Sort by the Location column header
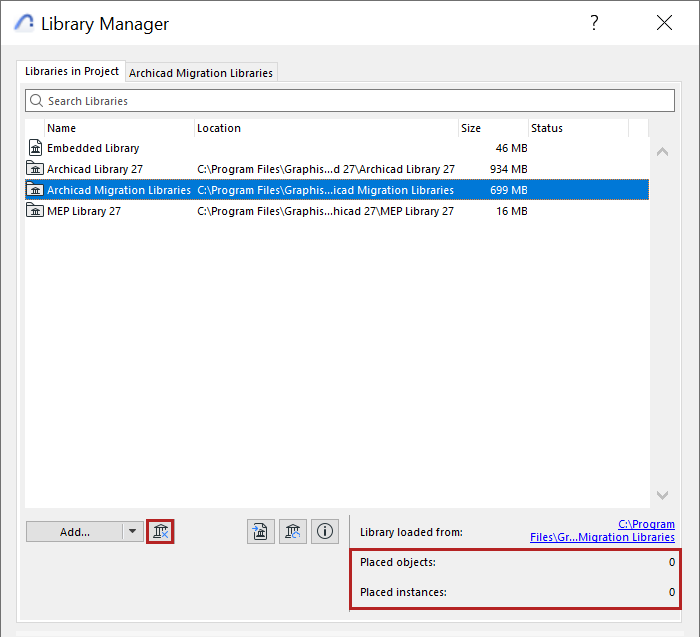Screen dimensions: 700x637 (x=326, y=128)
